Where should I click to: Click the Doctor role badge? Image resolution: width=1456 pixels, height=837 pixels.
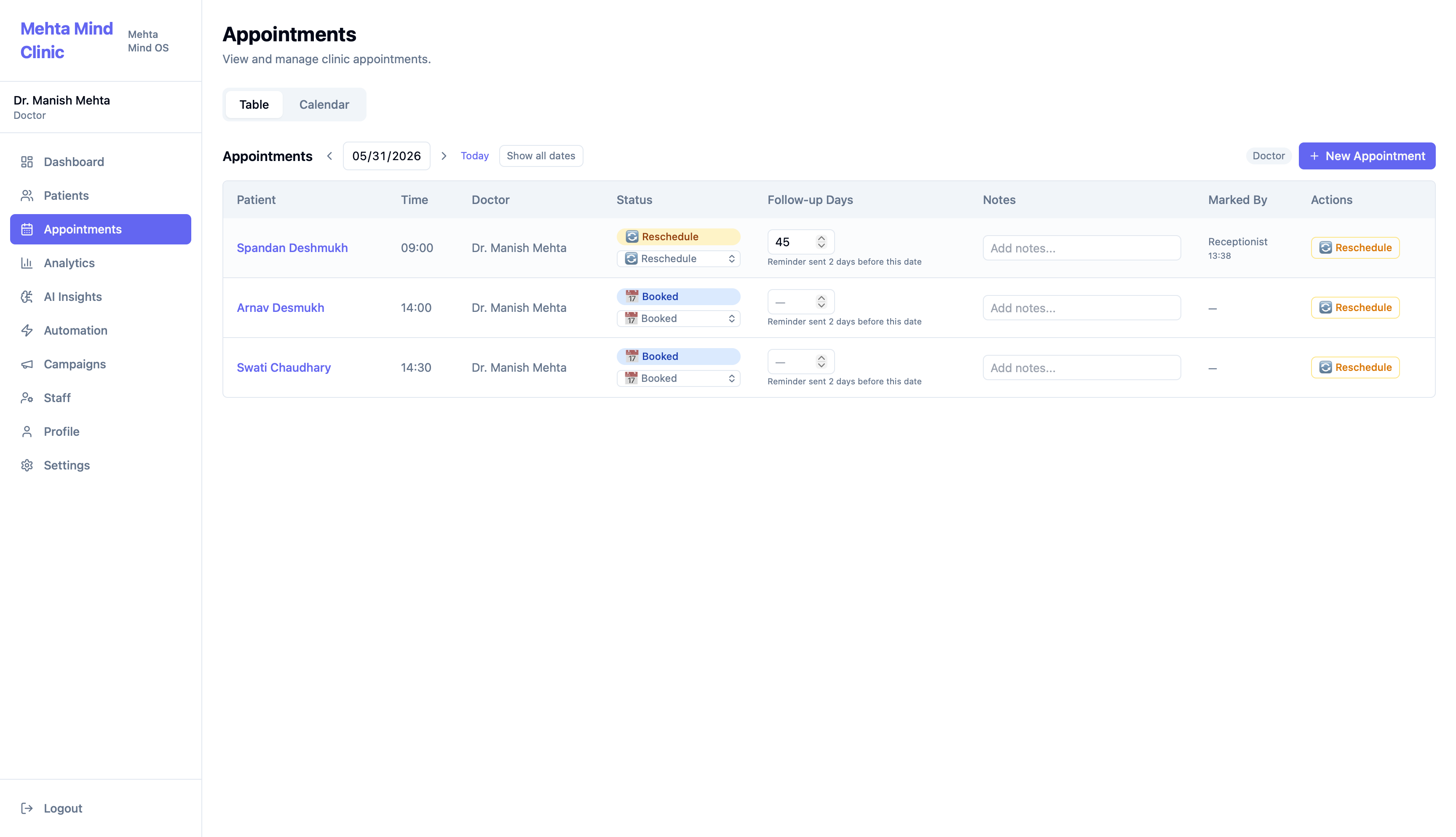coord(1268,156)
